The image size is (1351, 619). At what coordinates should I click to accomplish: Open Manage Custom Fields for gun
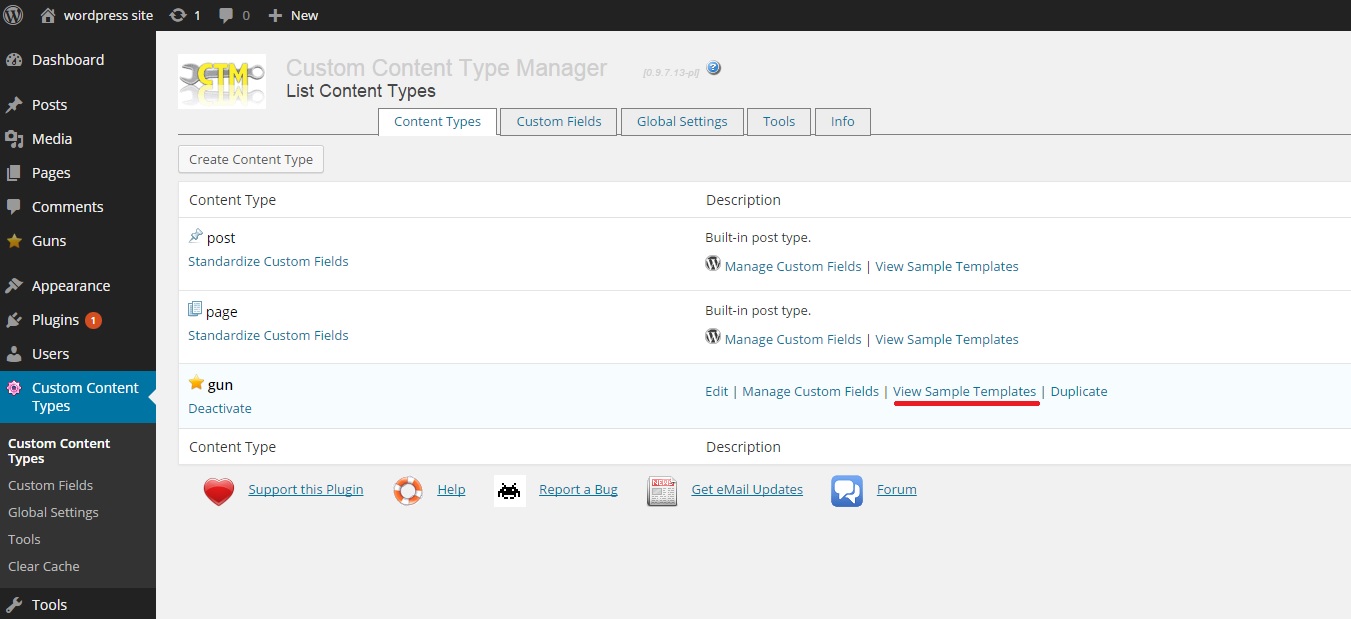pos(811,392)
